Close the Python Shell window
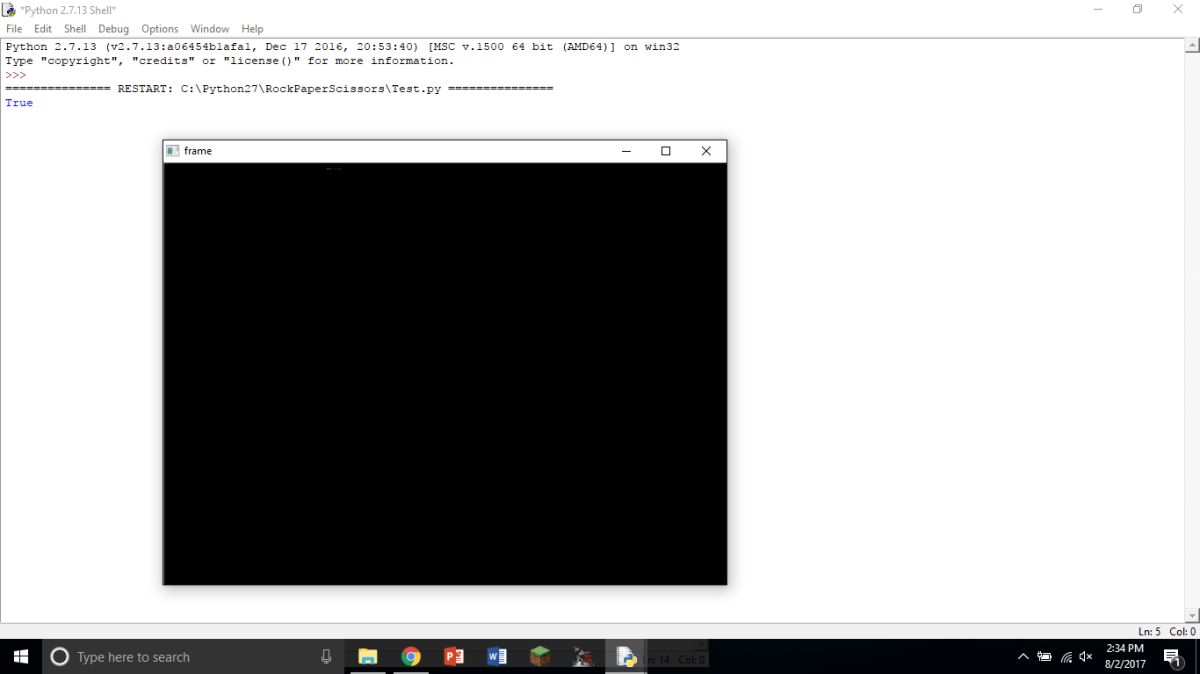The width and height of the screenshot is (1200, 674). click(x=1177, y=9)
